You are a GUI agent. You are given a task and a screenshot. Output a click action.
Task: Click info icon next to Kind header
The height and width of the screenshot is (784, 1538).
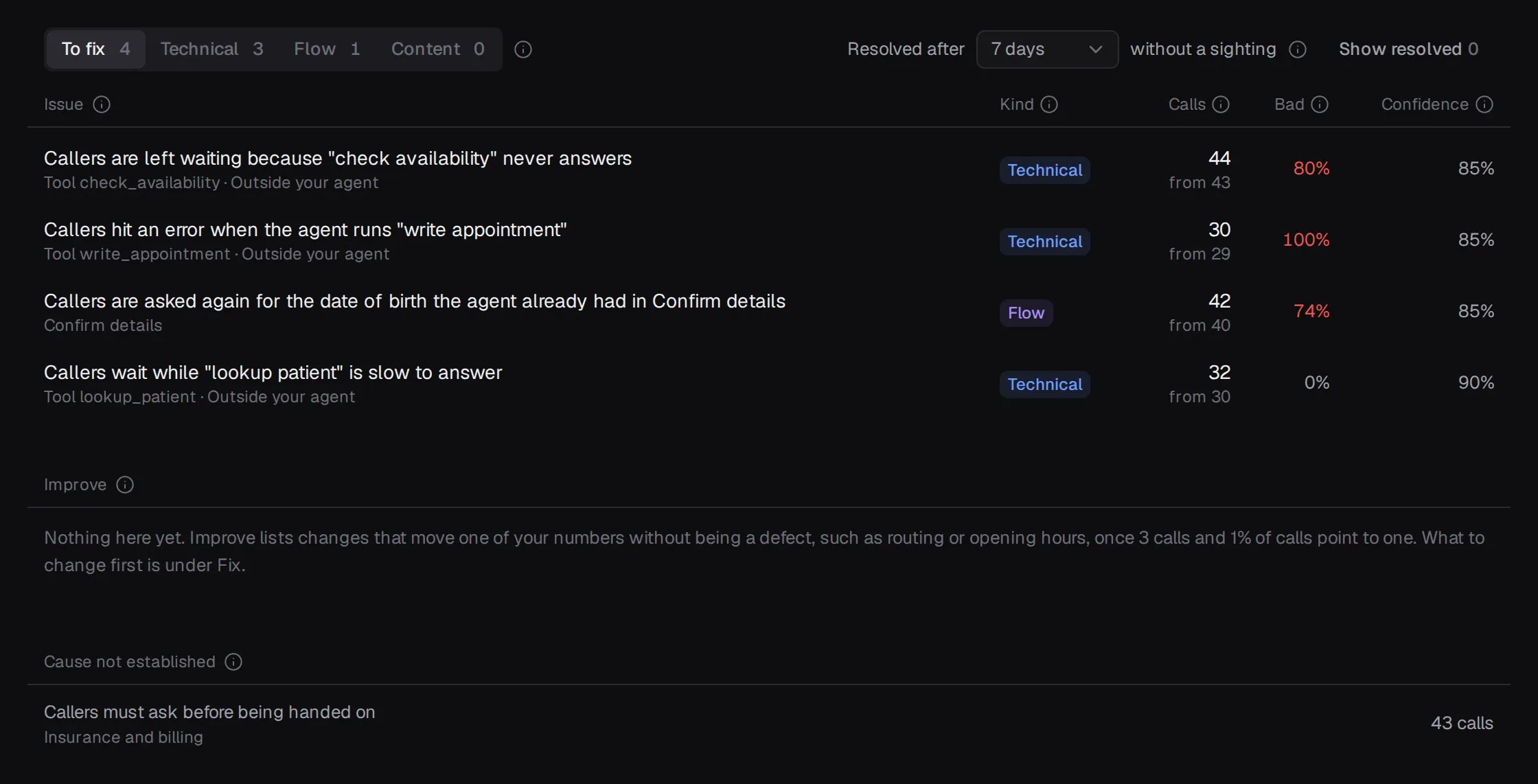coord(1049,104)
